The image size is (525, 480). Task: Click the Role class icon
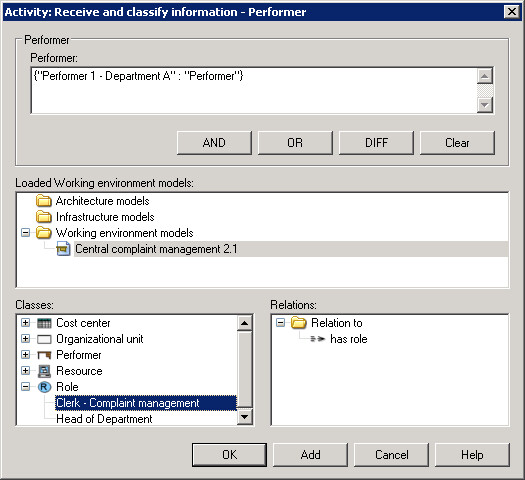[44, 387]
